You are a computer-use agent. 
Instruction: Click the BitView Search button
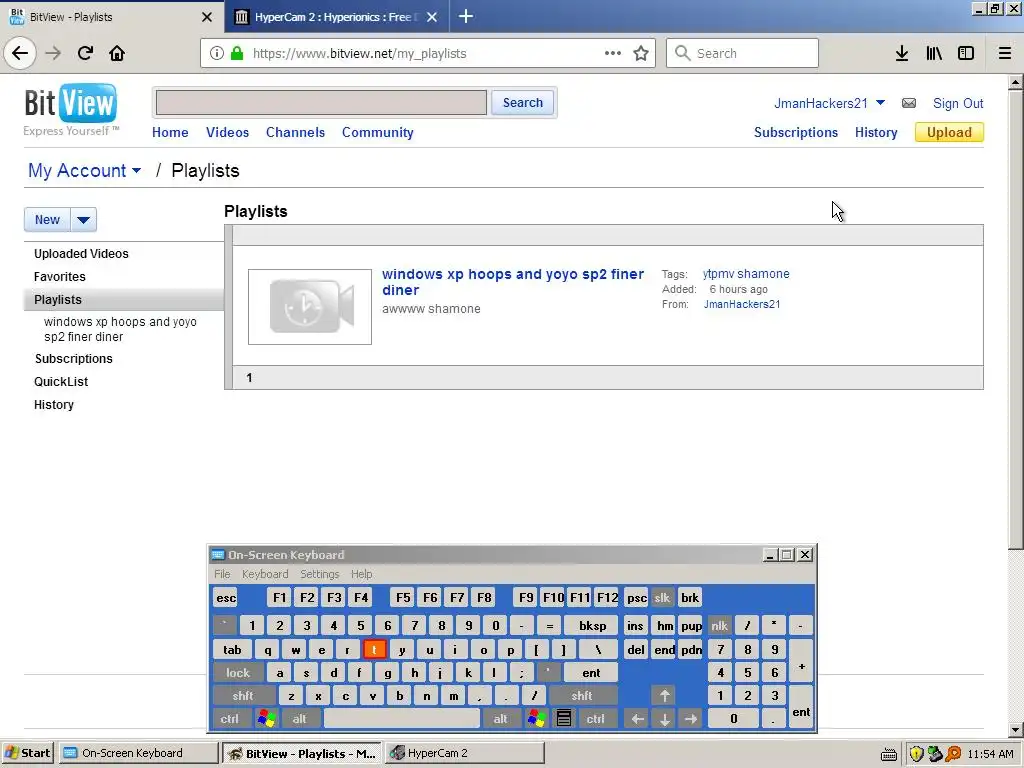pyautogui.click(x=522, y=103)
